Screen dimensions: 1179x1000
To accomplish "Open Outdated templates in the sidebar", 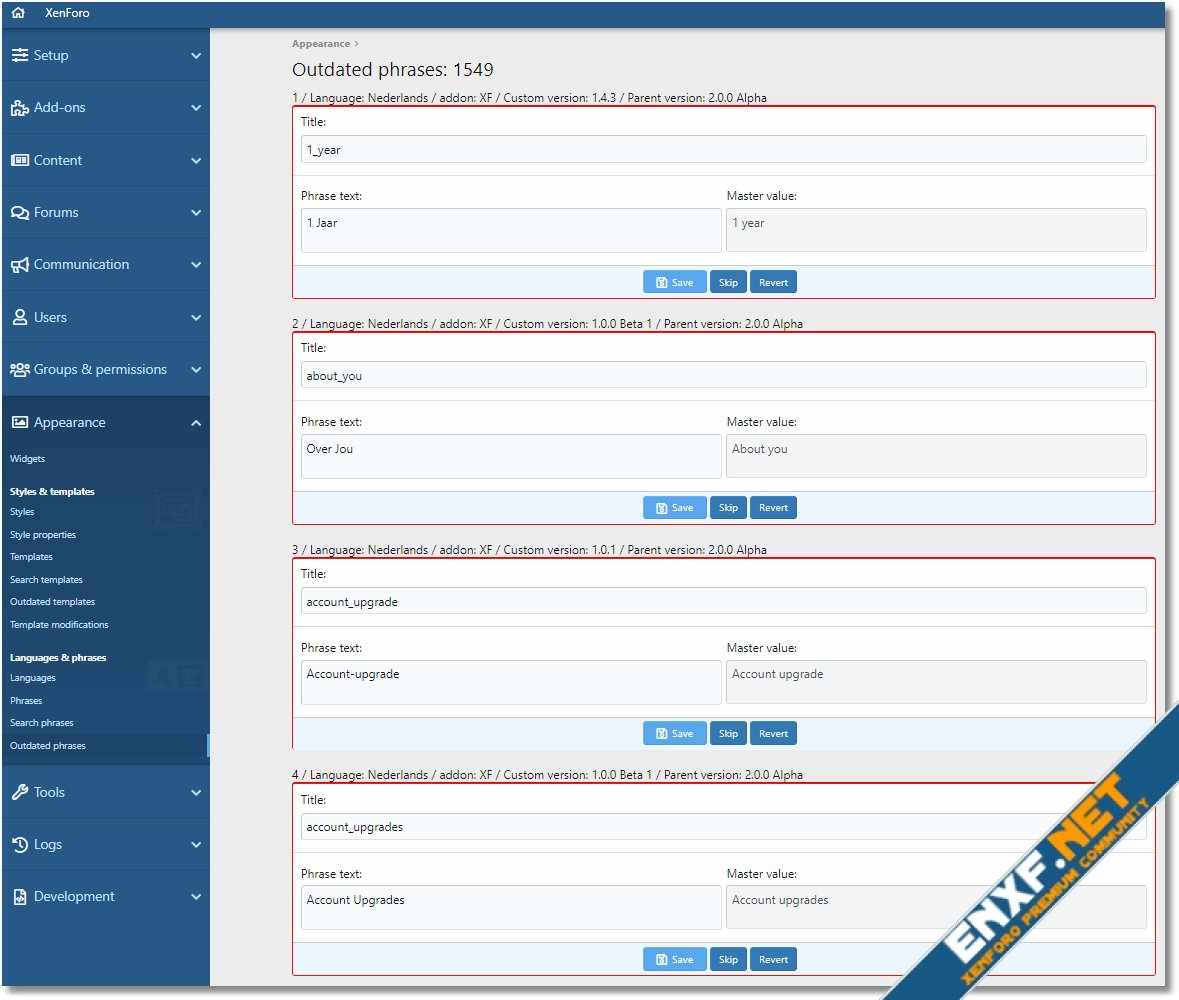I will pyautogui.click(x=52, y=602).
